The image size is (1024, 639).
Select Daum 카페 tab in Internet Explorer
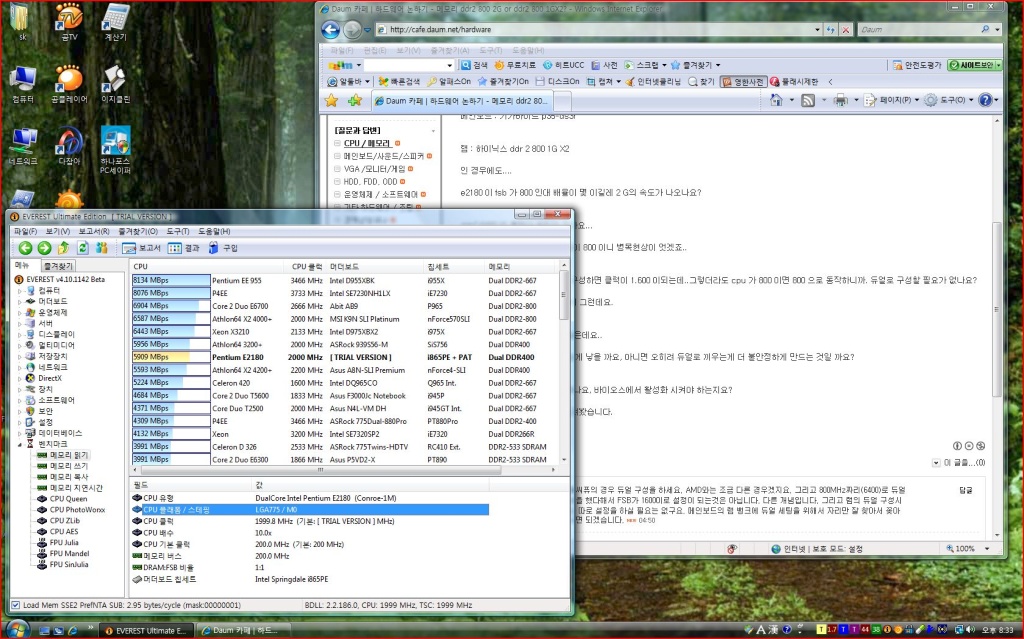(462, 101)
